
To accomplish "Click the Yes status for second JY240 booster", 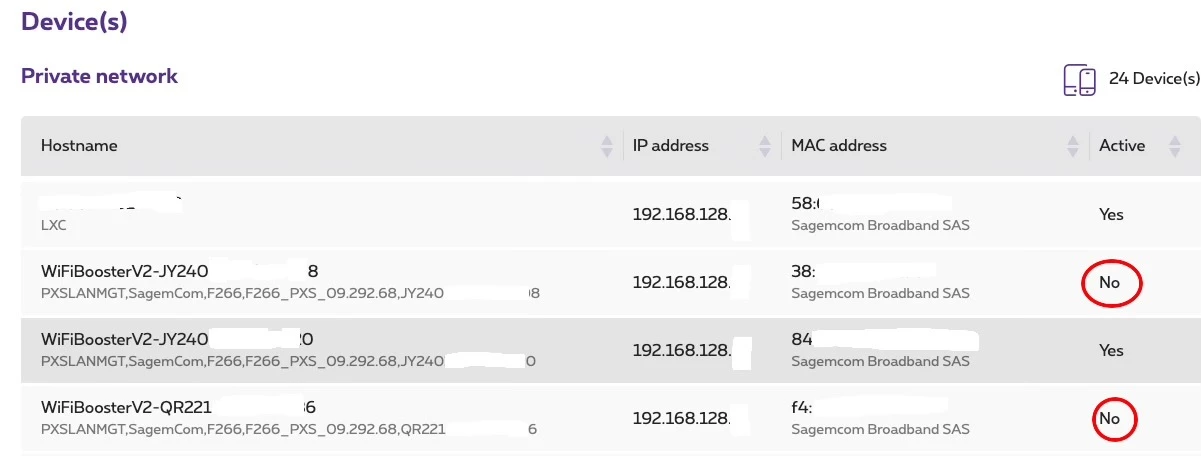I will coord(1111,351).
